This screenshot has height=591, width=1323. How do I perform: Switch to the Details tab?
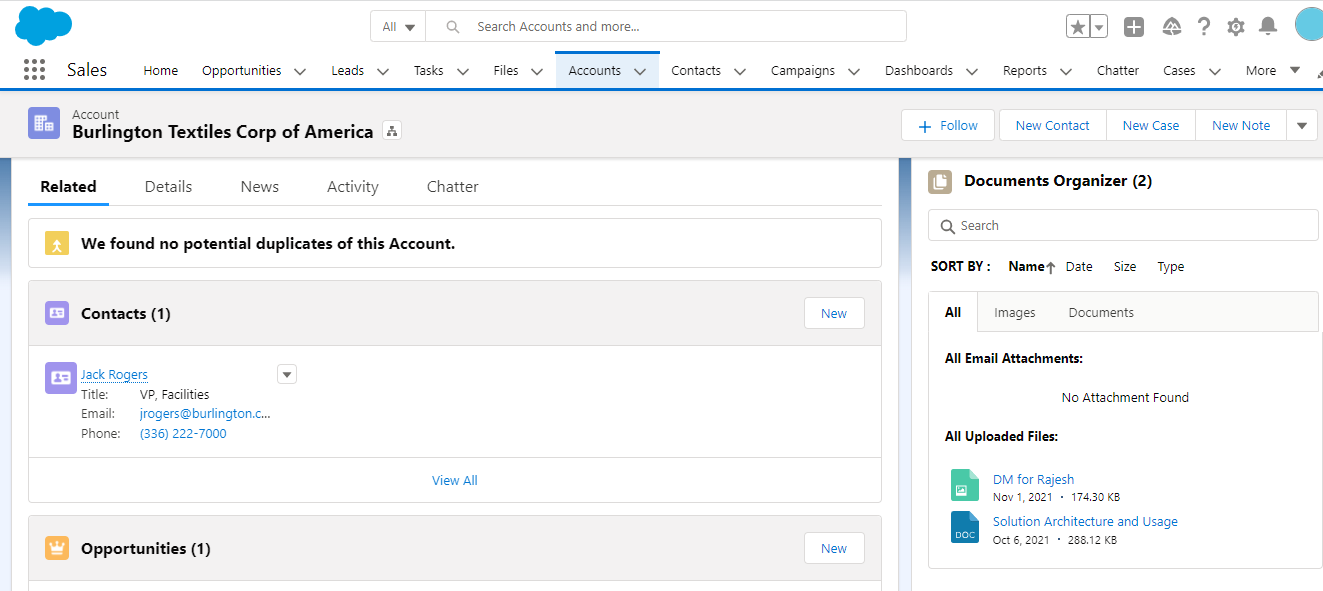[x=168, y=186]
